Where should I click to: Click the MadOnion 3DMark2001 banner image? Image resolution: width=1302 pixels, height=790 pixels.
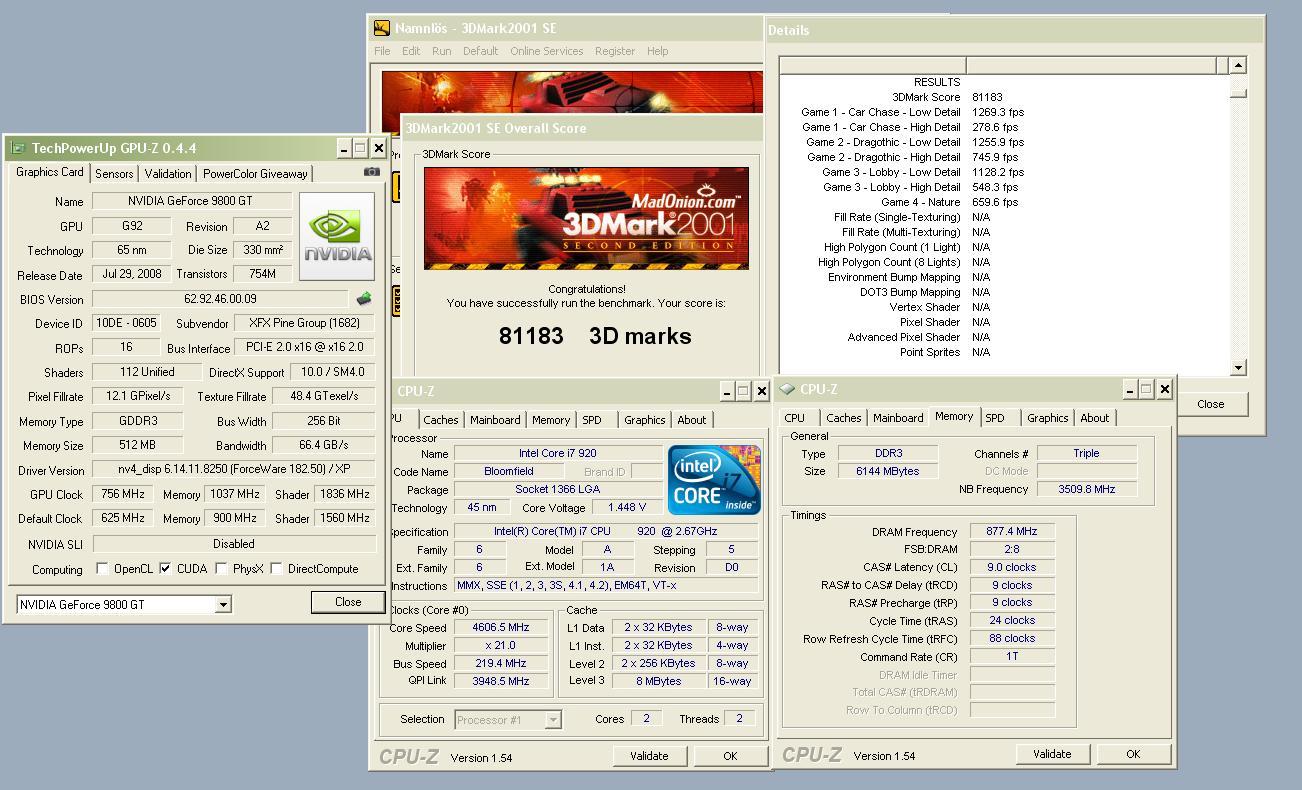(586, 218)
